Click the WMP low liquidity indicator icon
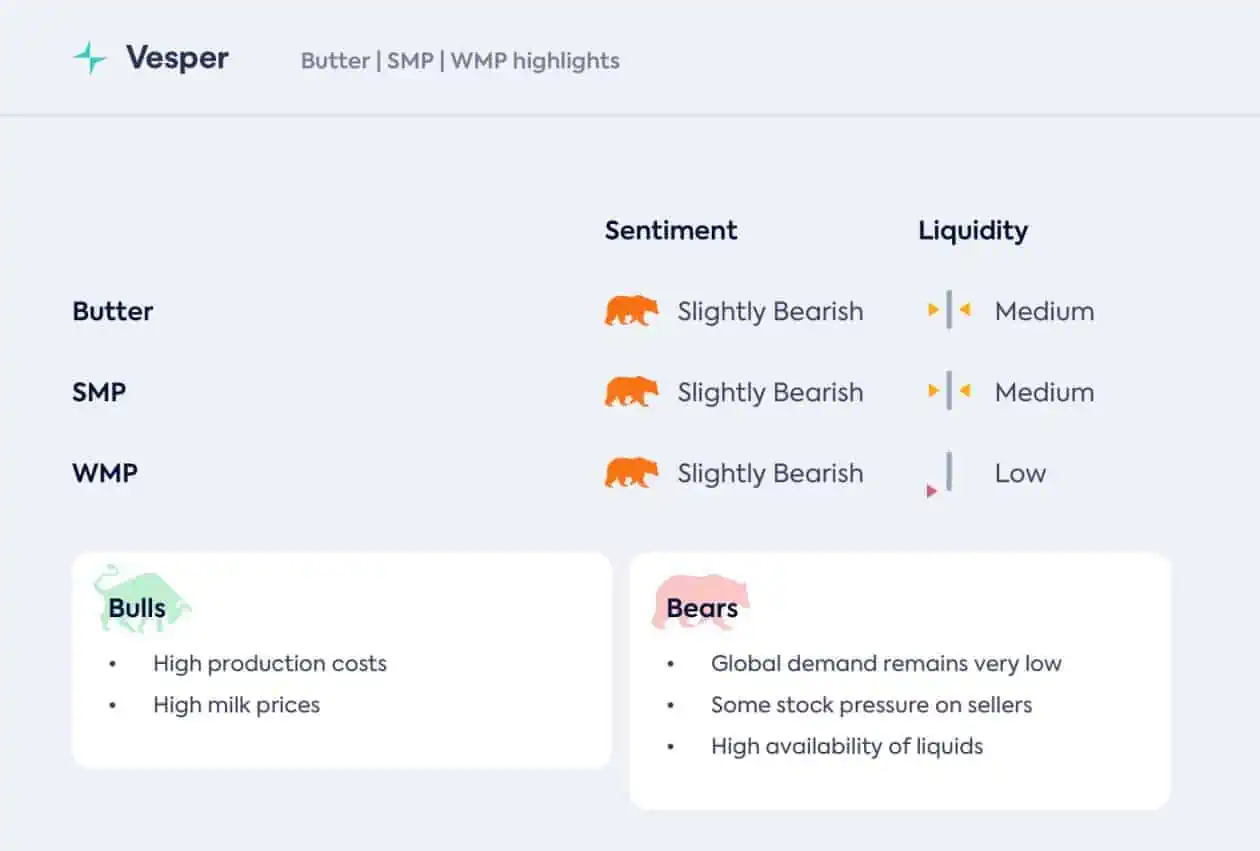The width and height of the screenshot is (1260, 851). click(940, 474)
